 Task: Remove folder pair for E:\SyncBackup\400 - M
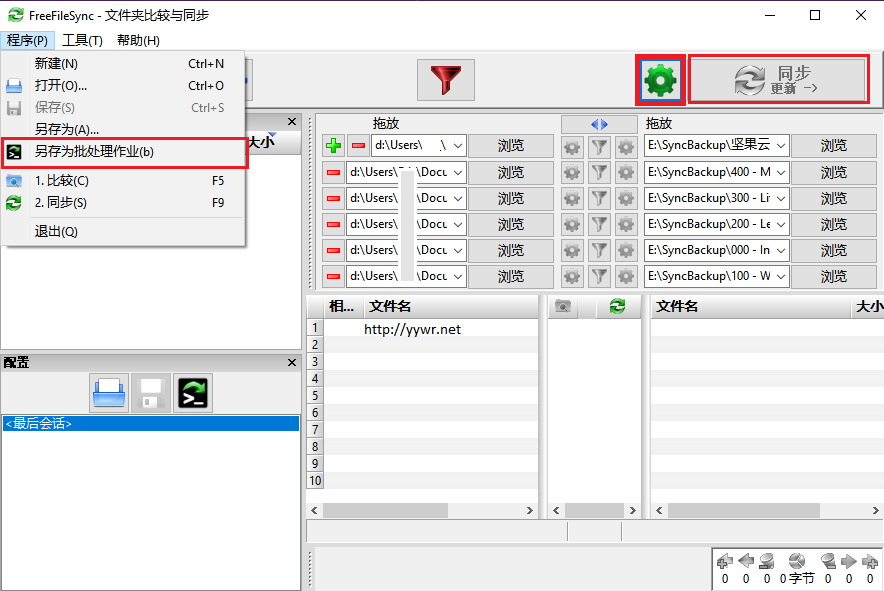pyautogui.click(x=333, y=172)
